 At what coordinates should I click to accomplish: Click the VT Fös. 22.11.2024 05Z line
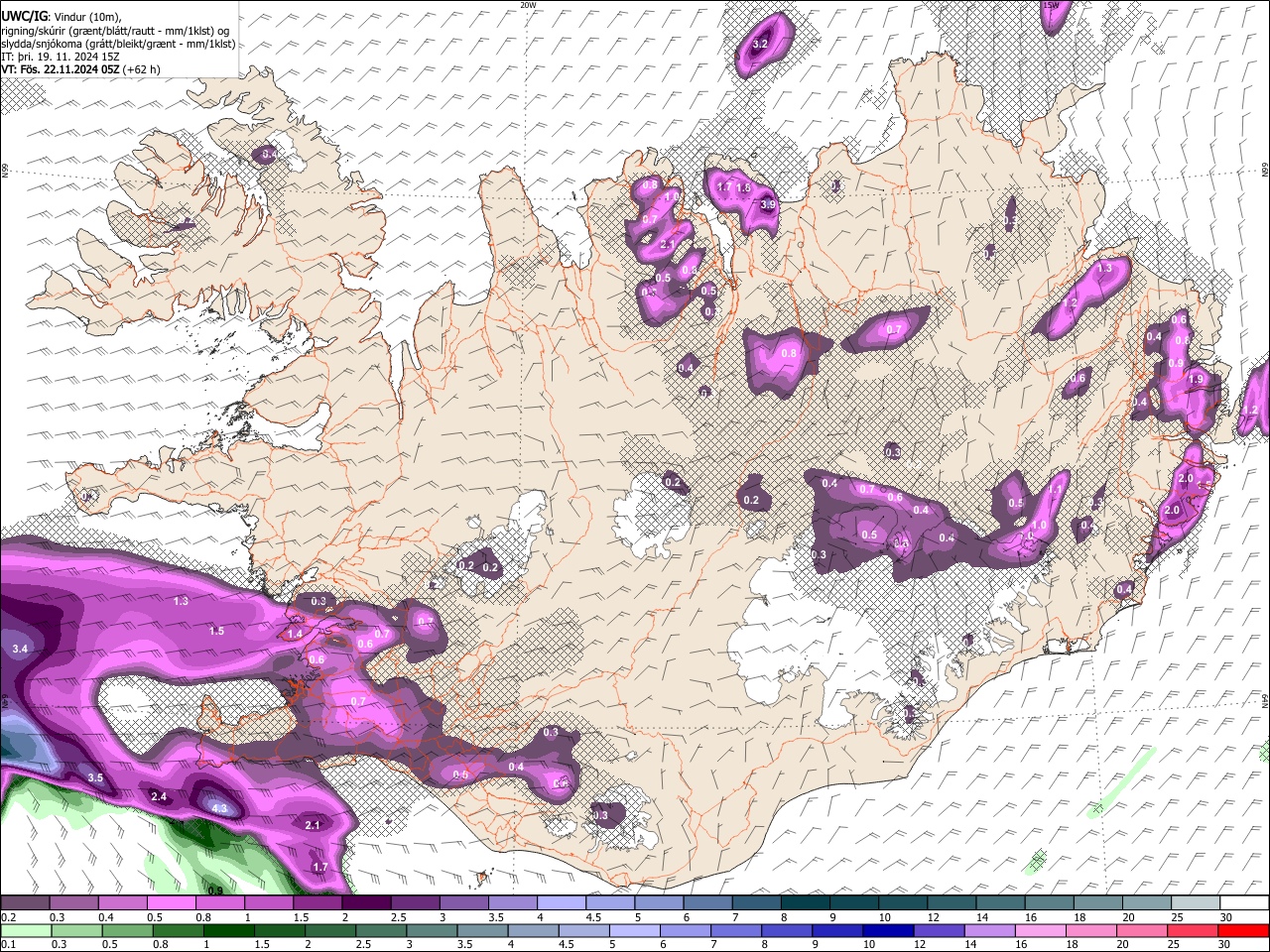pos(80,69)
